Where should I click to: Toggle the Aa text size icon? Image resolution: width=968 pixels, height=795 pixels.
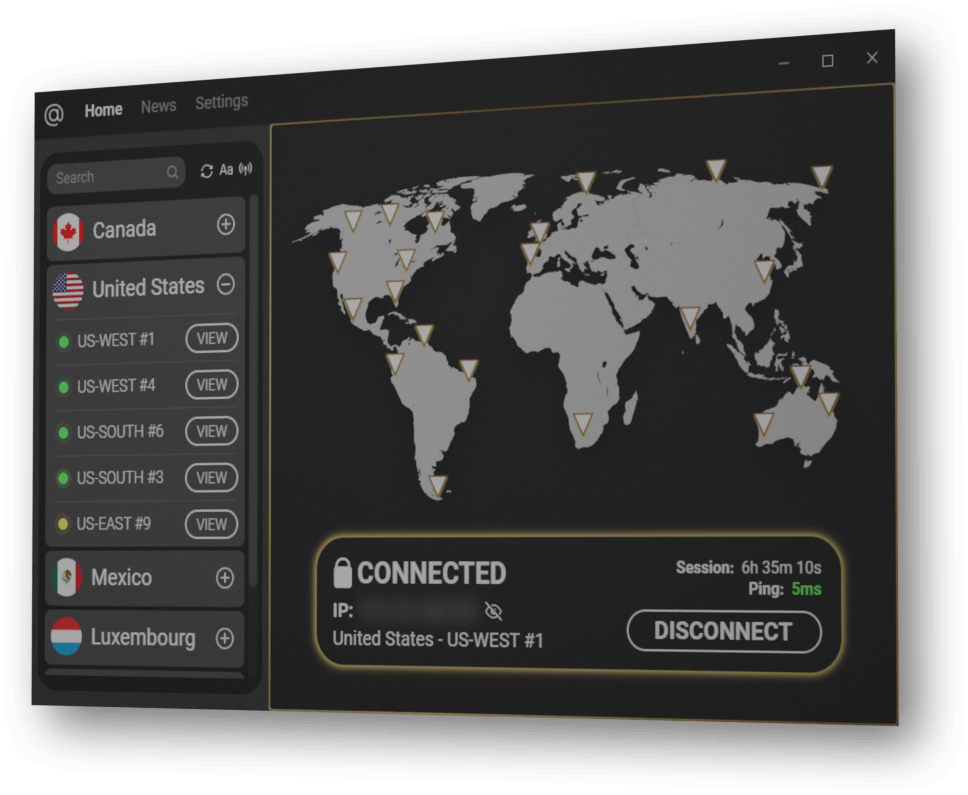[x=226, y=170]
